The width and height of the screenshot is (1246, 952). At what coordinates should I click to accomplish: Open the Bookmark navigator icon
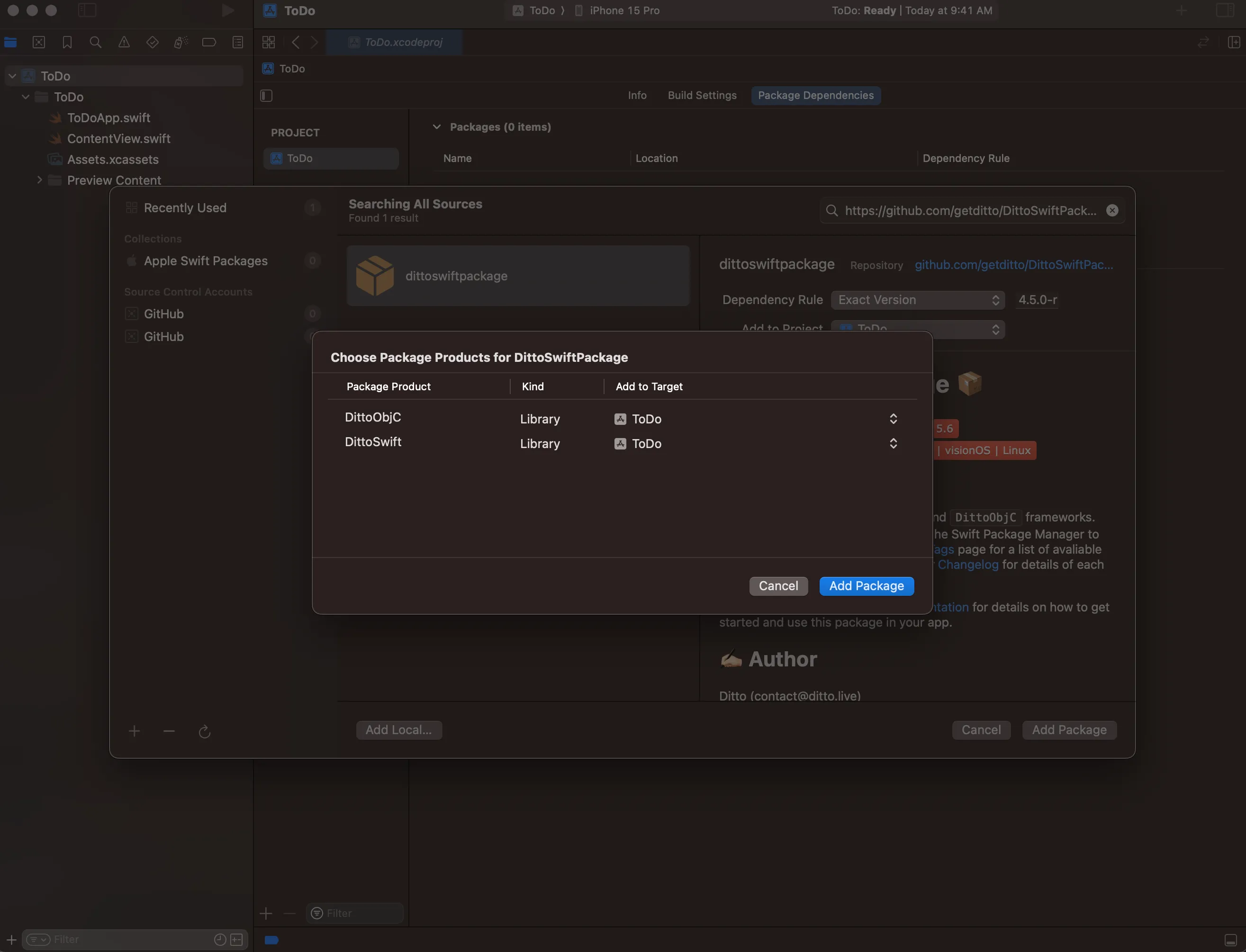[67, 42]
